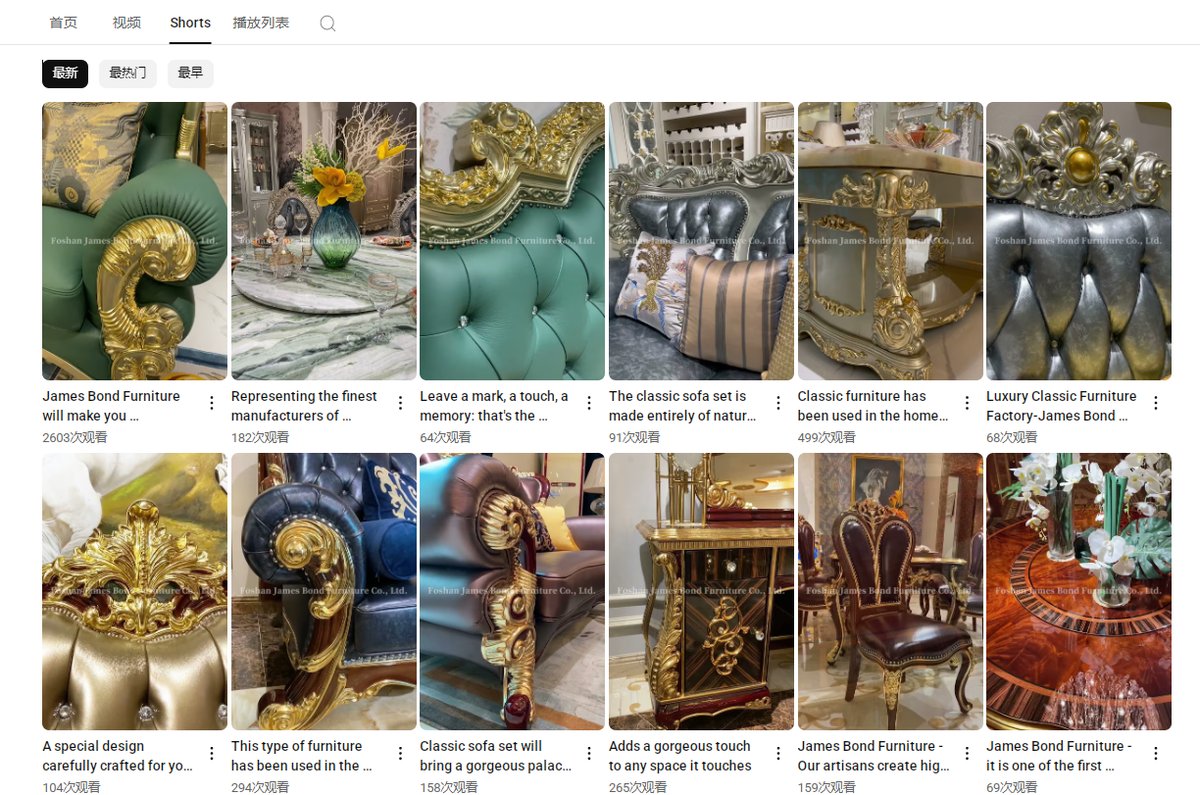Screen dimensions: 1200x795
Task: Select the 最新 sort filter chip
Action: (x=65, y=73)
